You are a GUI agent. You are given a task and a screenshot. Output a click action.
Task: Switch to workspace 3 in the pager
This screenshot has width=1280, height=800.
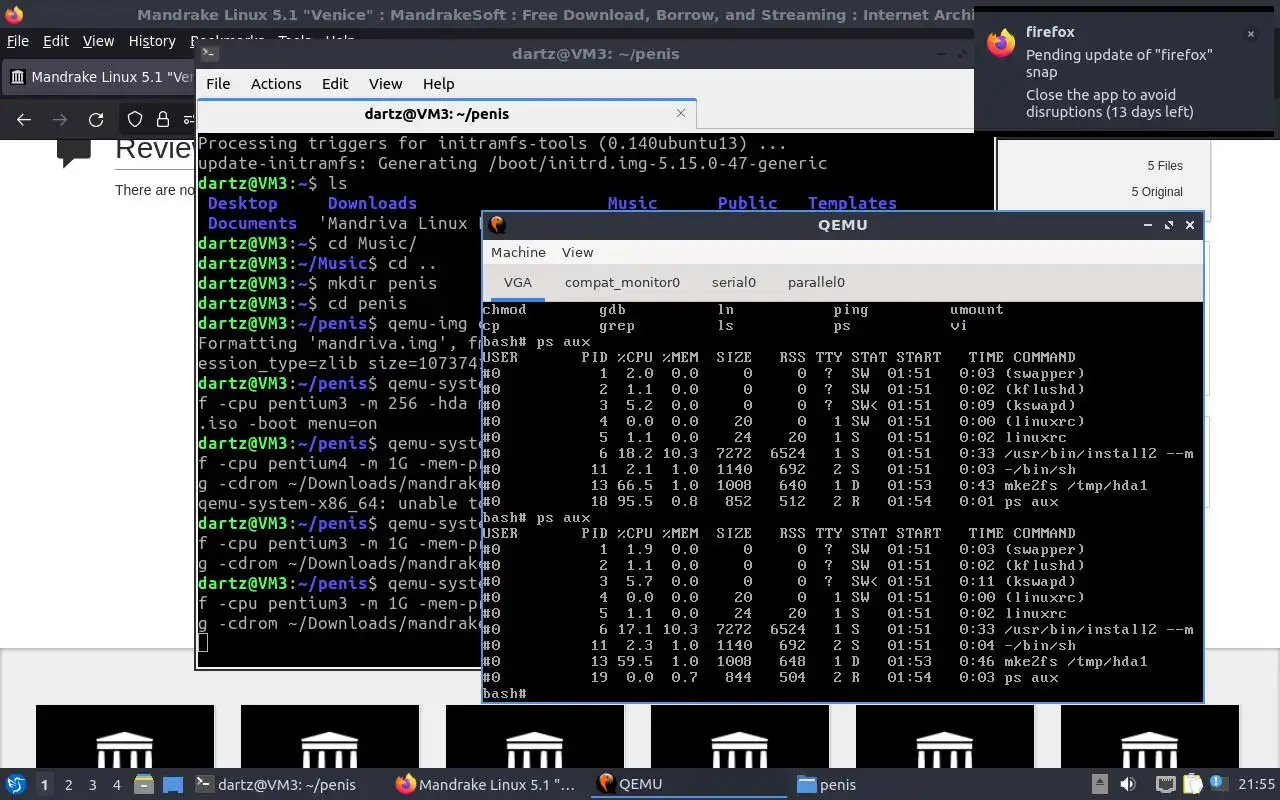tap(93, 785)
